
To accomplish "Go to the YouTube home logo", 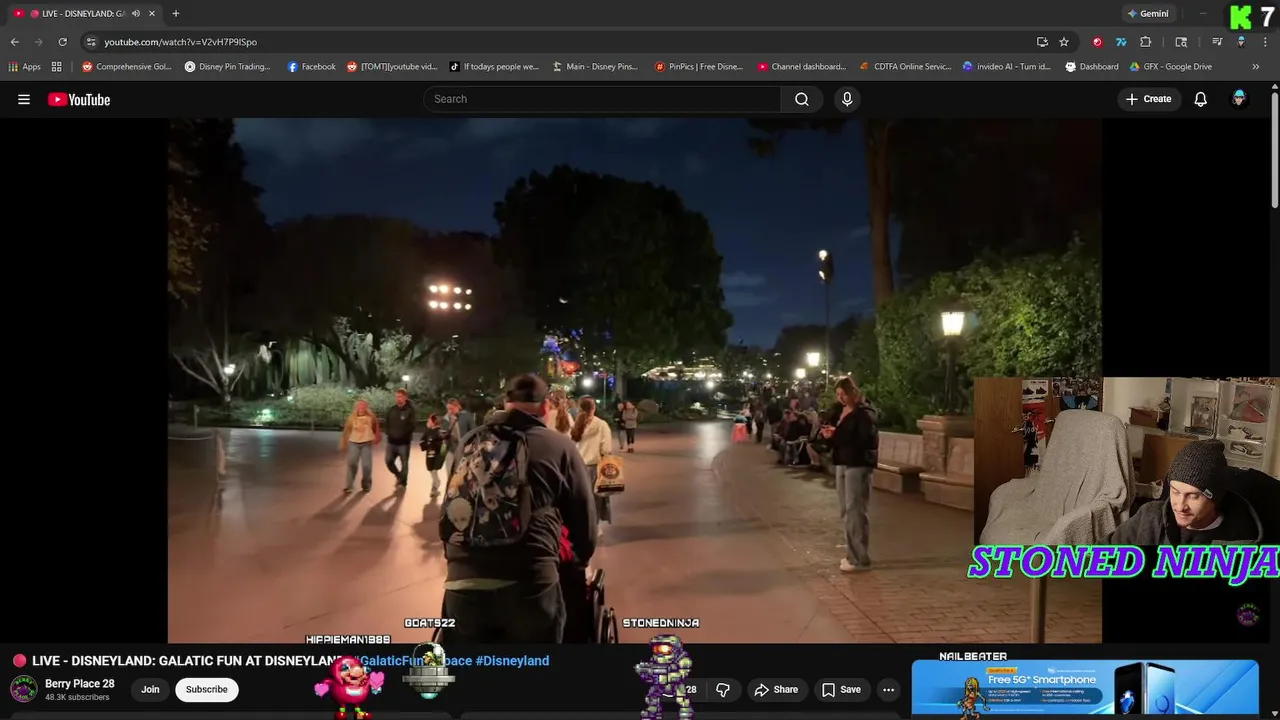I will 79,99.
